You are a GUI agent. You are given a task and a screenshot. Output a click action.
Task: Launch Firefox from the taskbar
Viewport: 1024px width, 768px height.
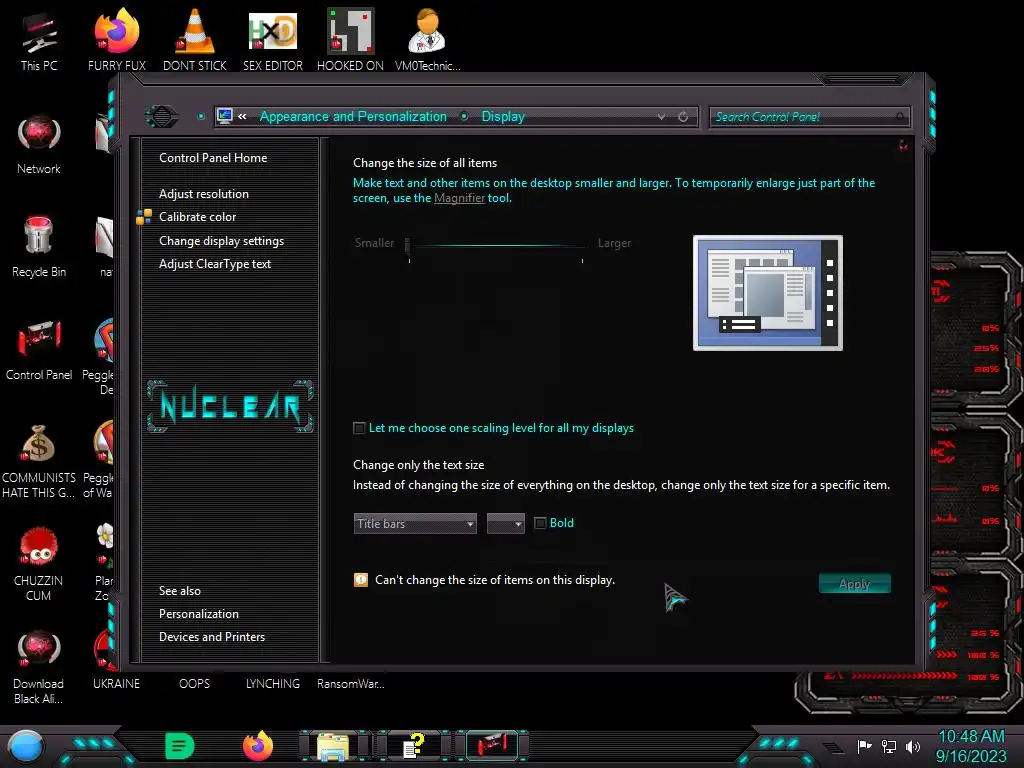click(257, 746)
